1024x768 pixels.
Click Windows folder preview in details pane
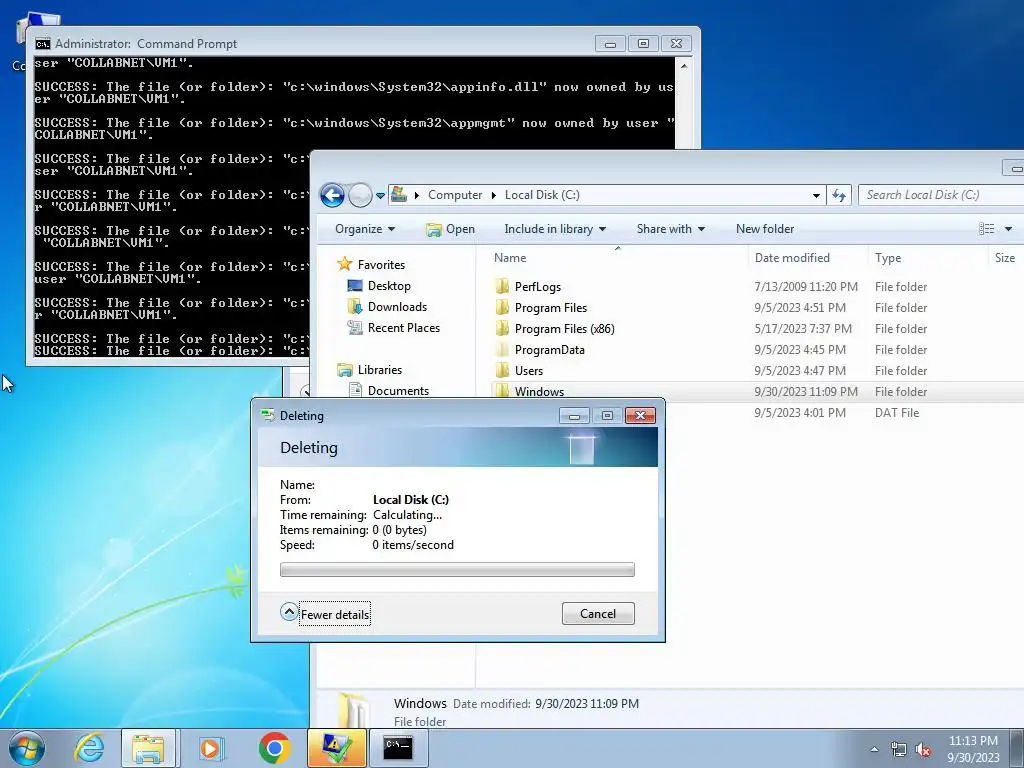(x=355, y=711)
